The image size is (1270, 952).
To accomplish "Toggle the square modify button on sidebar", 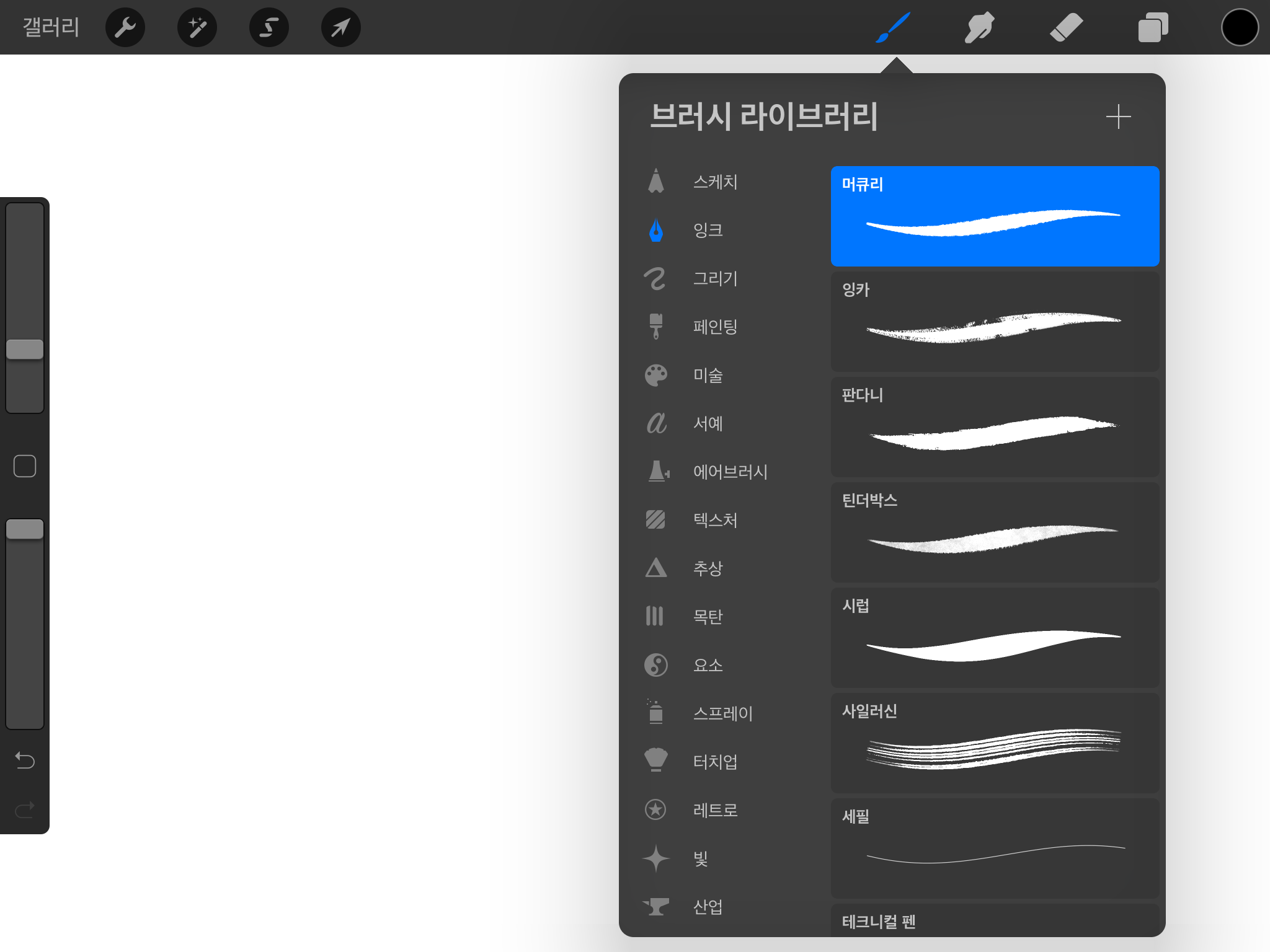I will [x=25, y=466].
